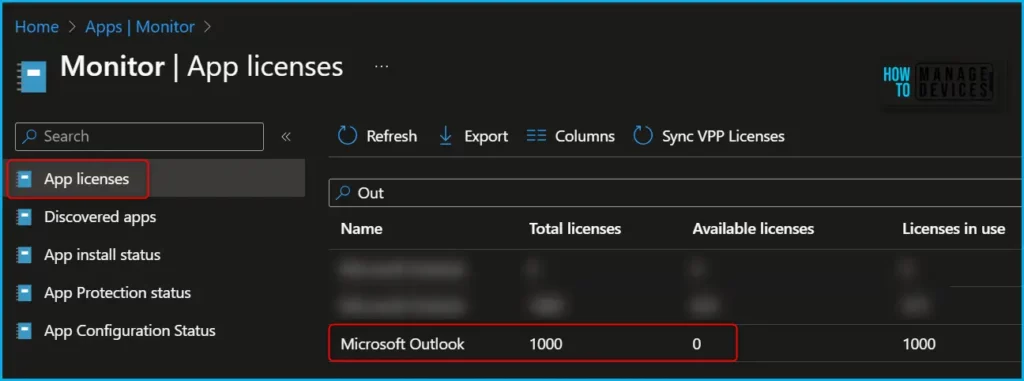Click Outlook available licenses value 0
This screenshot has width=1024, height=381.
click(697, 344)
